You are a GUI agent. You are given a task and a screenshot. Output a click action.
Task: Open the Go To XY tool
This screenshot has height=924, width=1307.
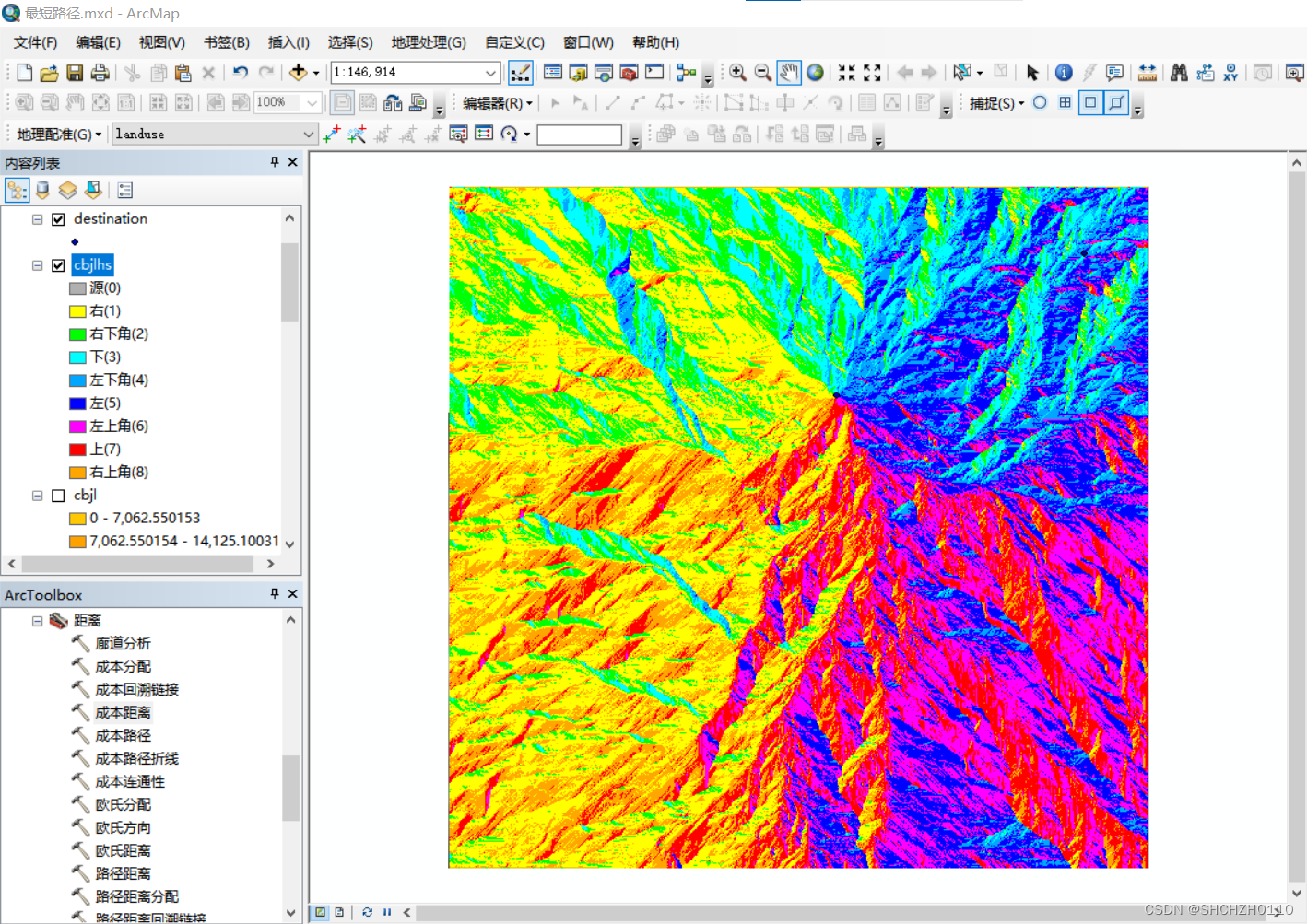(x=1230, y=73)
